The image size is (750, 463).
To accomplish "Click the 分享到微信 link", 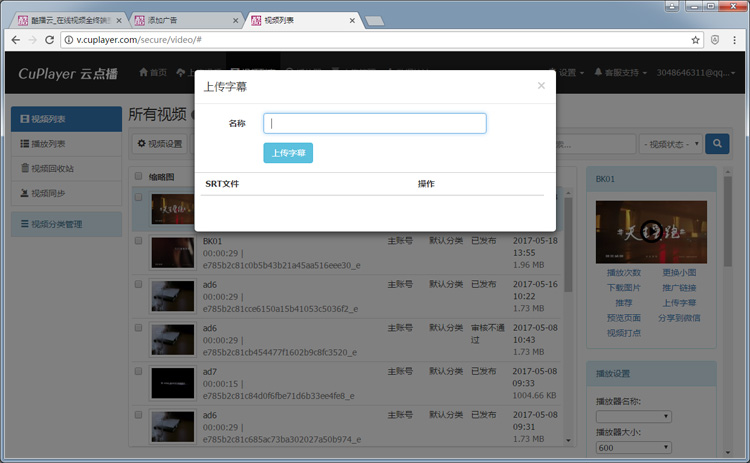I will [680, 318].
